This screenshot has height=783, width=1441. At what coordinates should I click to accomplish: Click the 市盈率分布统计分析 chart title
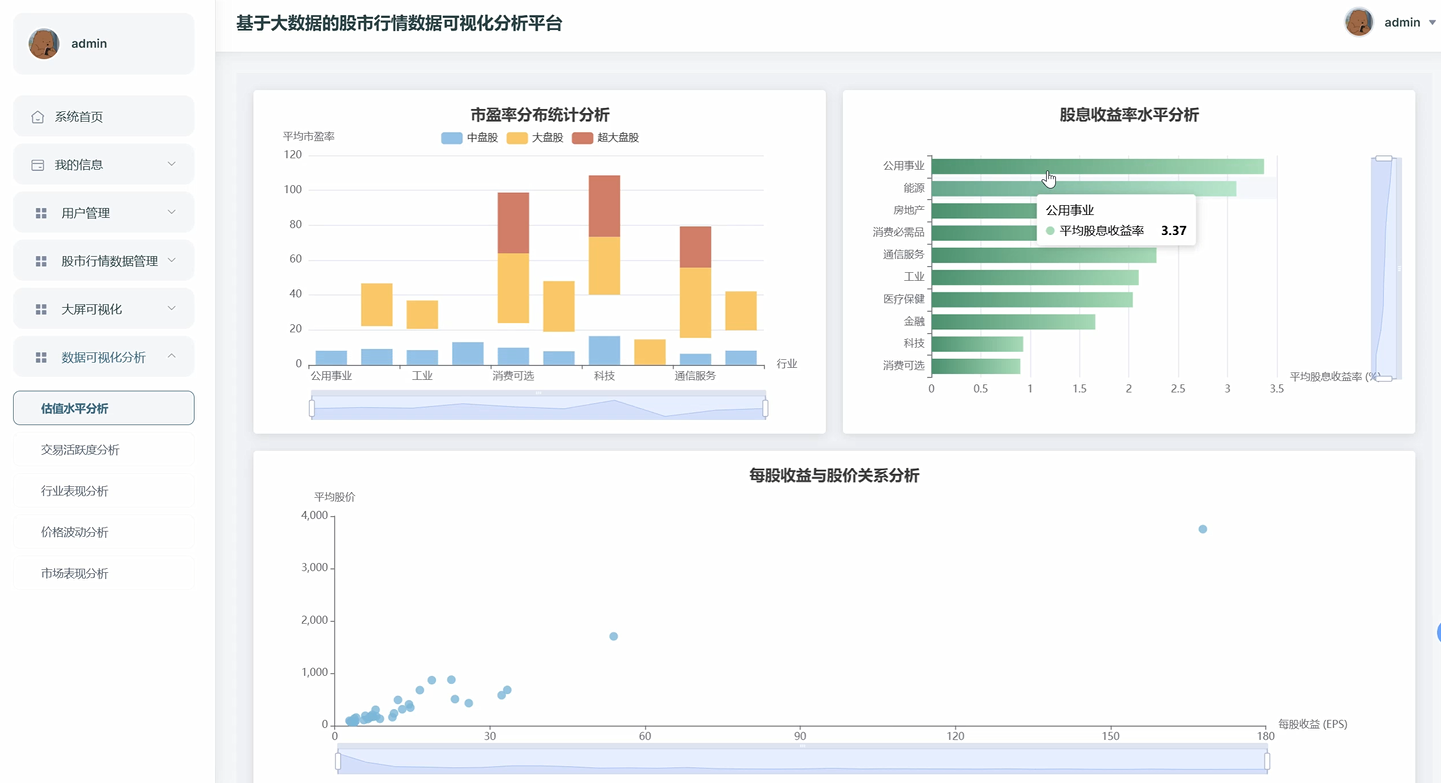(540, 115)
